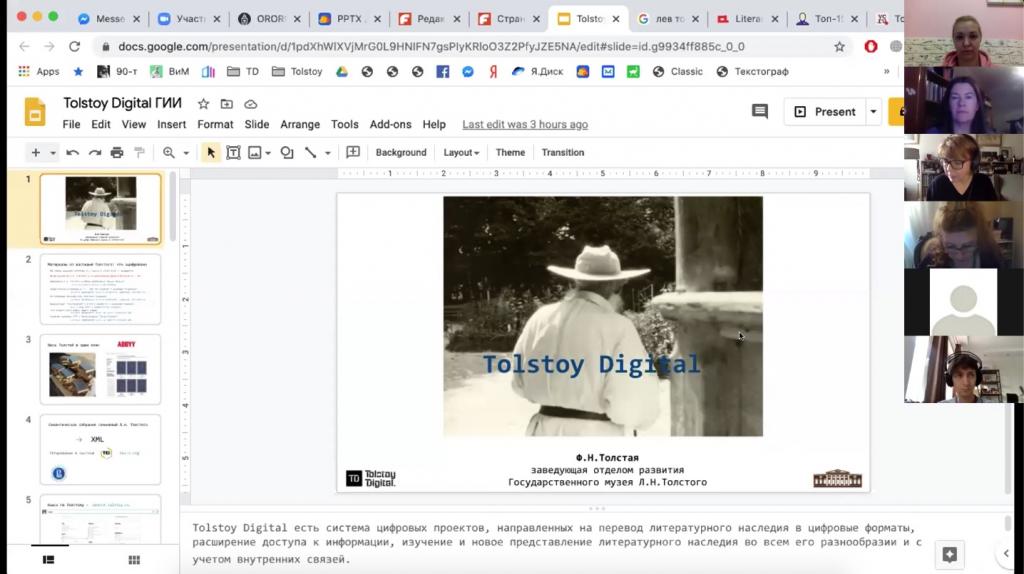Switch to filmstrip view
The width and height of the screenshot is (1024, 574).
48,560
